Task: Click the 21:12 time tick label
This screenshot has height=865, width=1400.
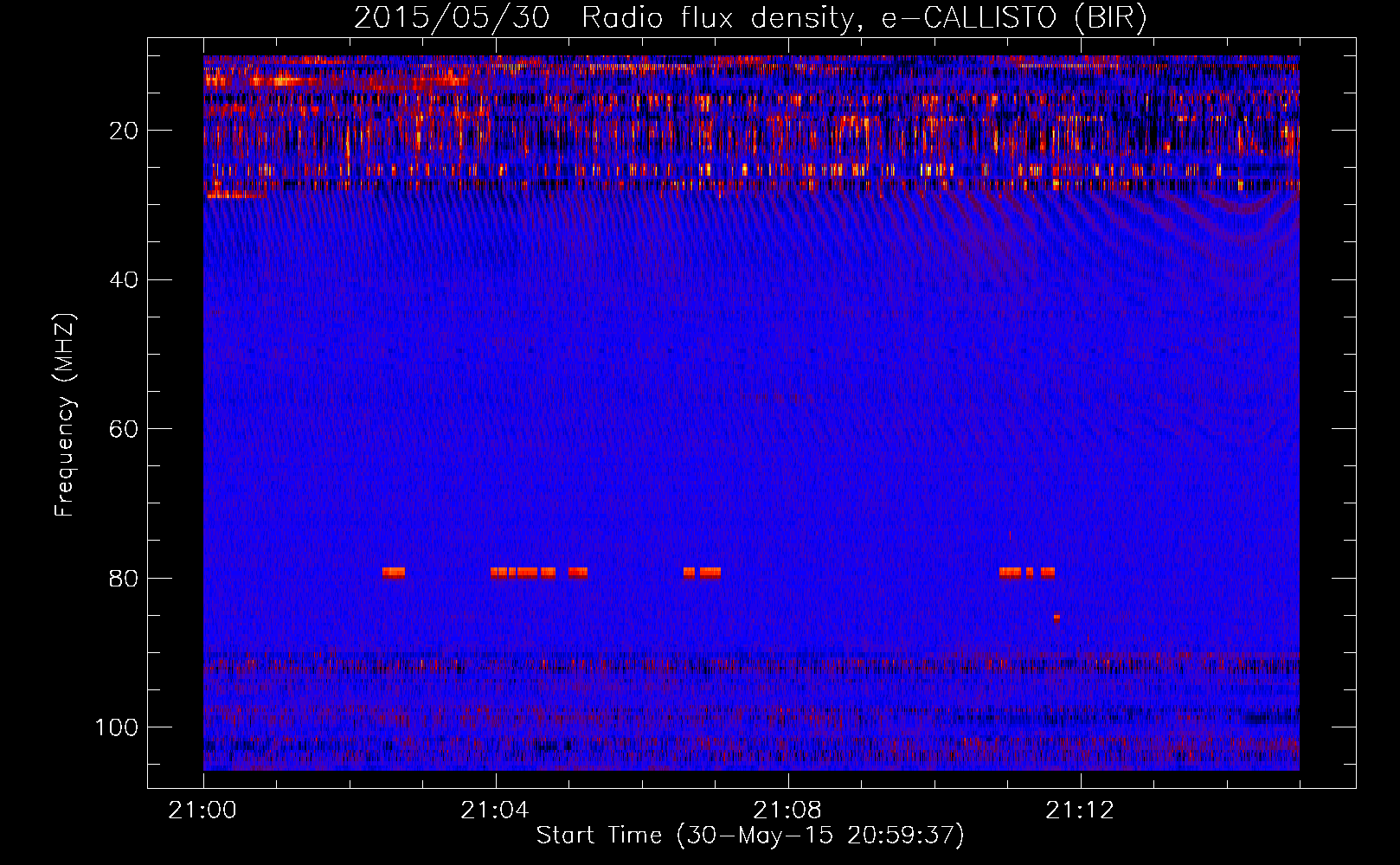Action: coord(1080,811)
